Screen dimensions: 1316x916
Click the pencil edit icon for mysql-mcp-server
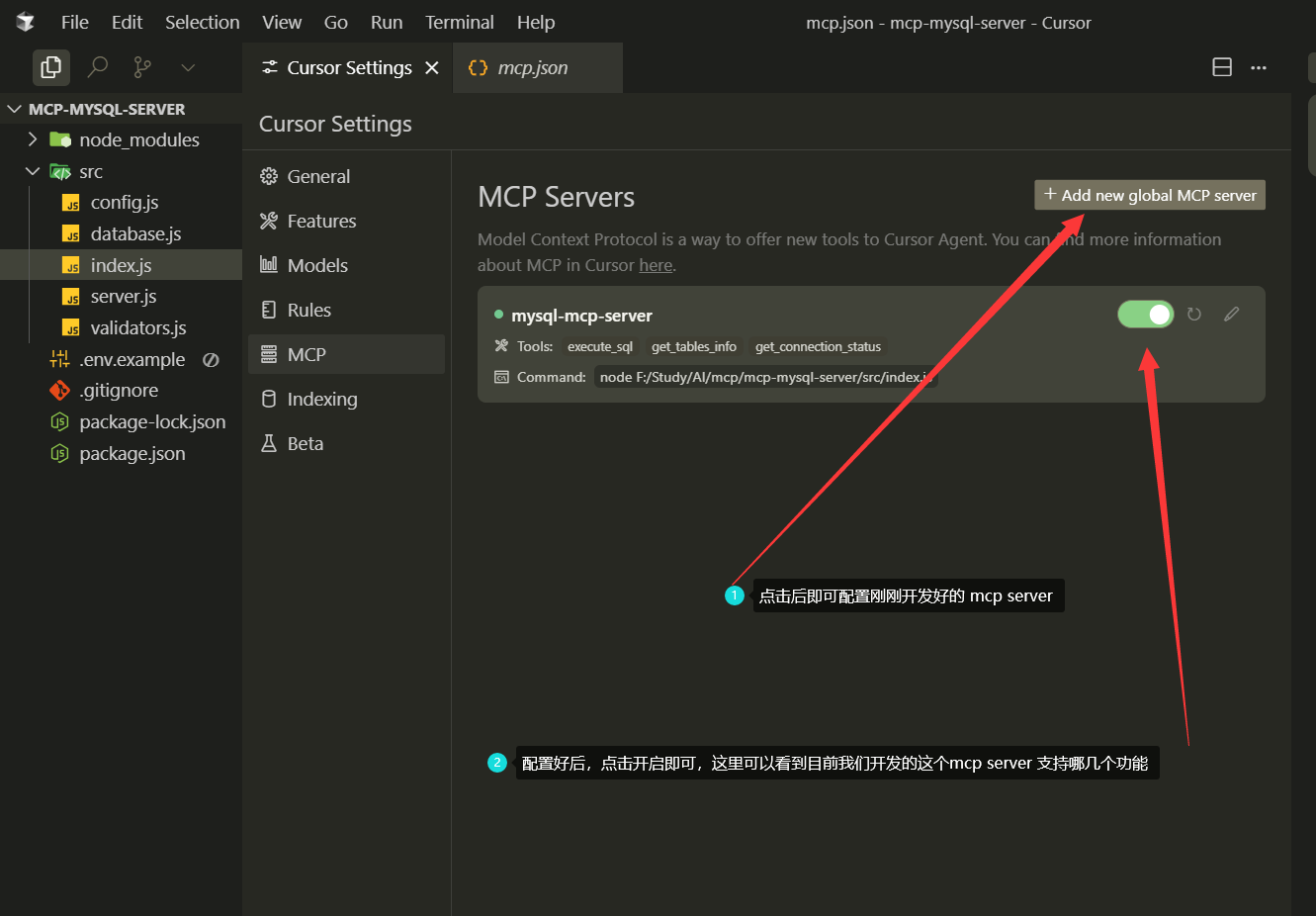(1231, 315)
